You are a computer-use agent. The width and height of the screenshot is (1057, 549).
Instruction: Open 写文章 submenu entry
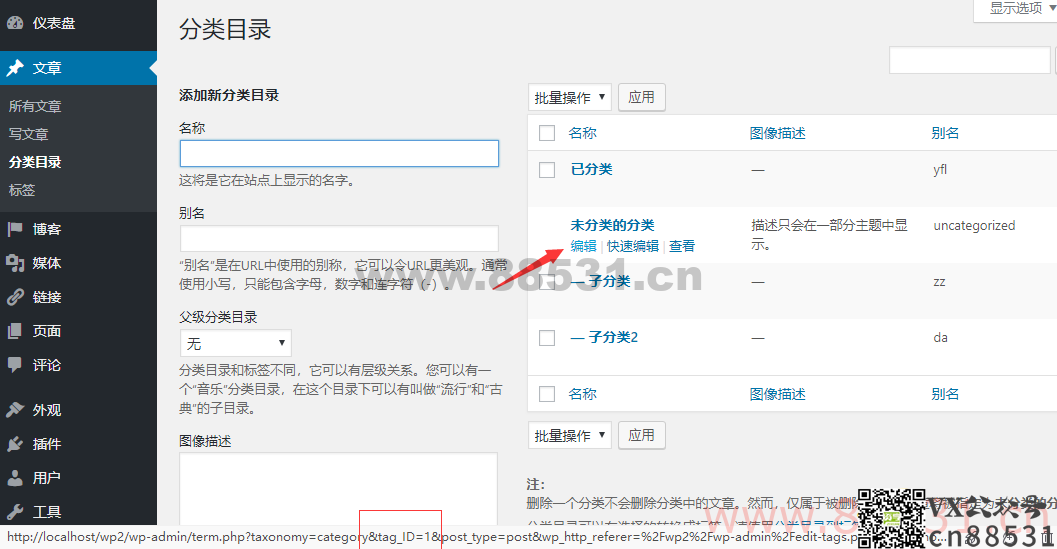pos(28,134)
